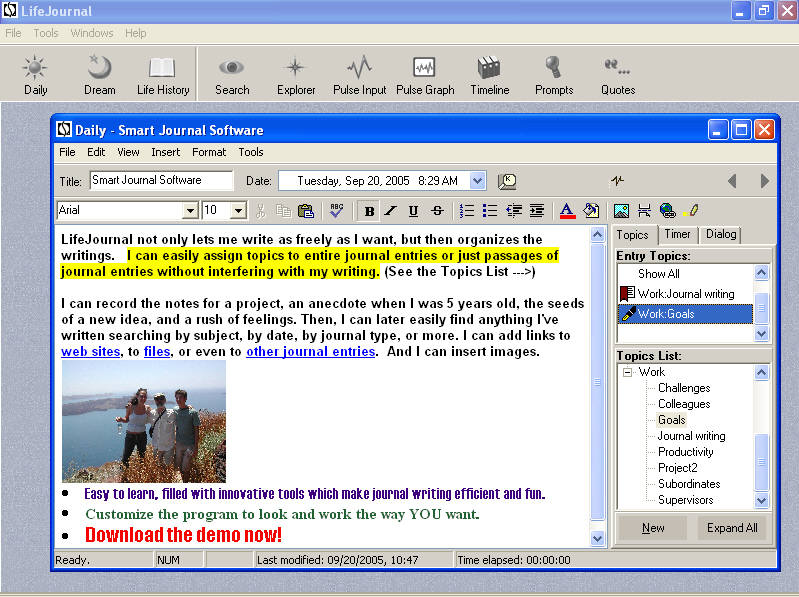The width and height of the screenshot is (799, 597).
Task: Open the Timeline view
Action: coord(489,76)
